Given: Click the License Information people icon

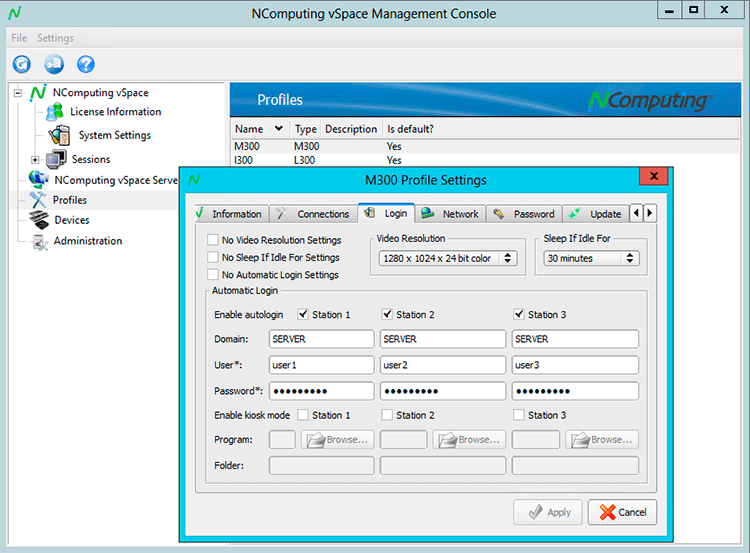Looking at the screenshot, I should [x=55, y=112].
